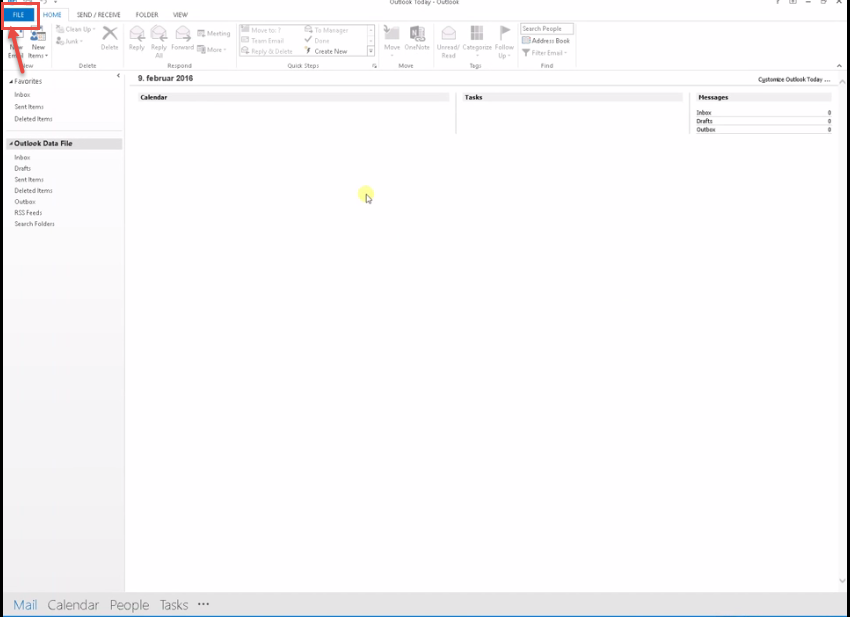
Task: Collapse the Favorites group
Action: 11,81
